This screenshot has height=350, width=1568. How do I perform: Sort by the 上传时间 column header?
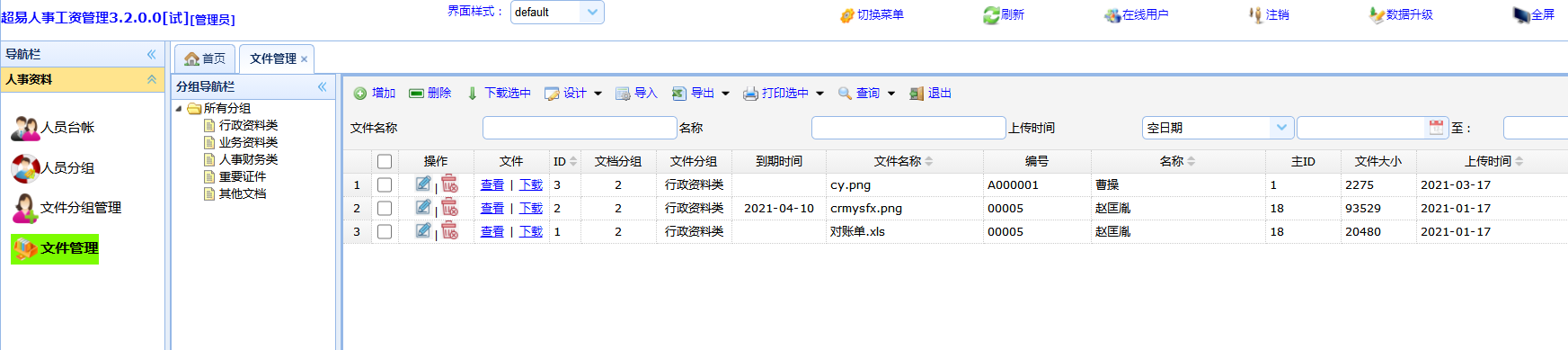click(x=1493, y=162)
